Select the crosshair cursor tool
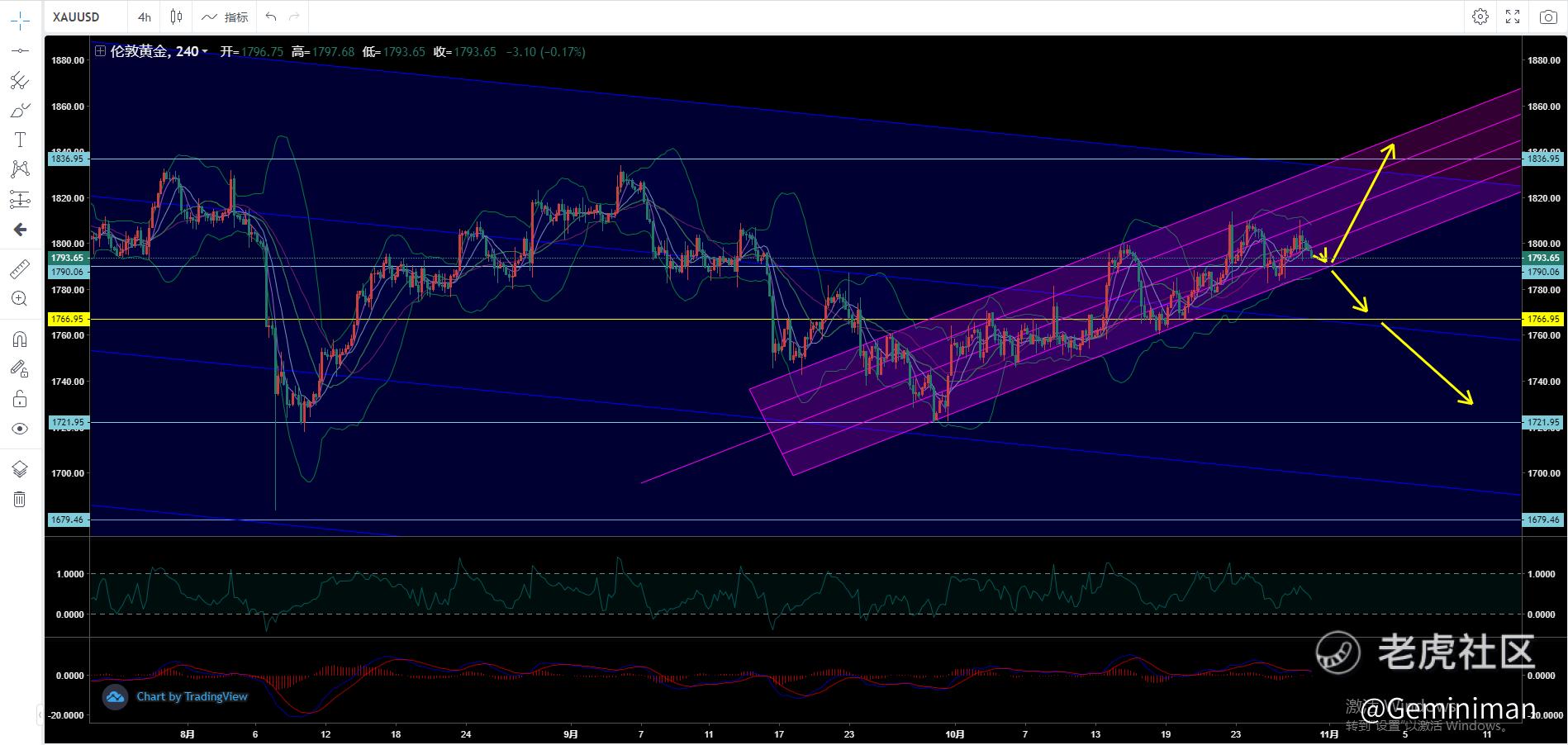Image resolution: width=1568 pixels, height=745 pixels. point(20,20)
